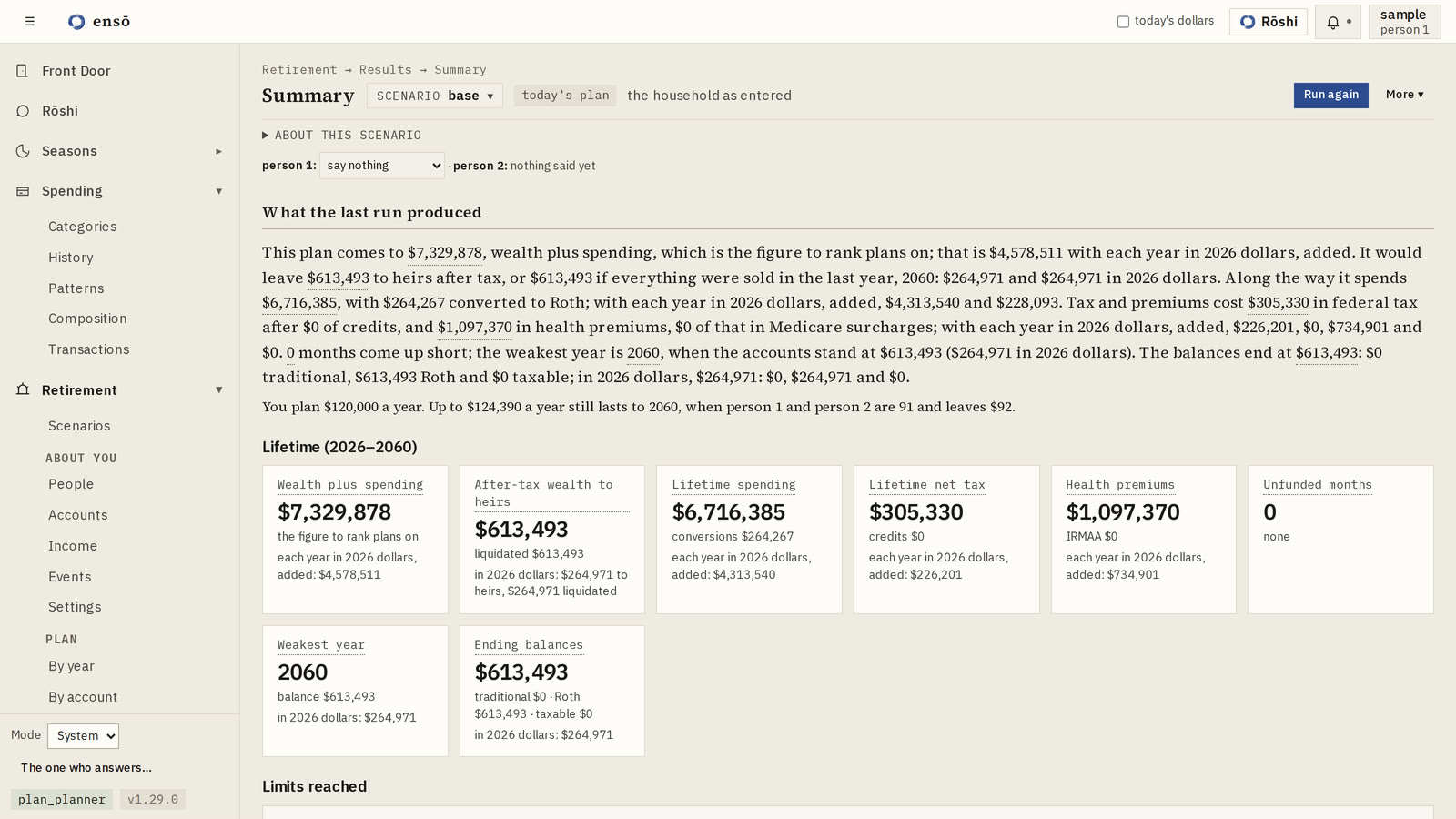Open Accounts page
This screenshot has height=819, width=1456.
pyautogui.click(x=78, y=515)
